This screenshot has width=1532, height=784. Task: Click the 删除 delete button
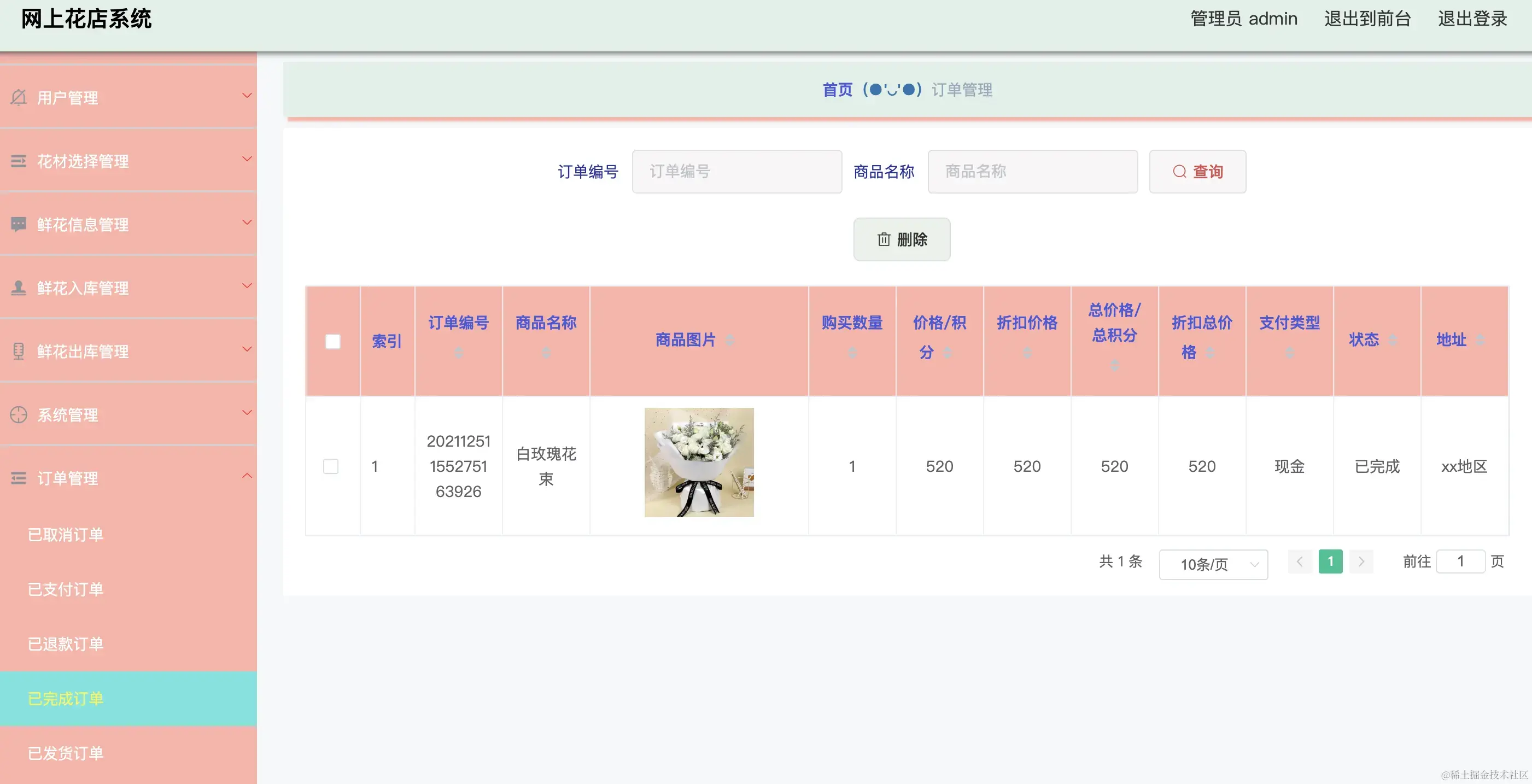902,239
